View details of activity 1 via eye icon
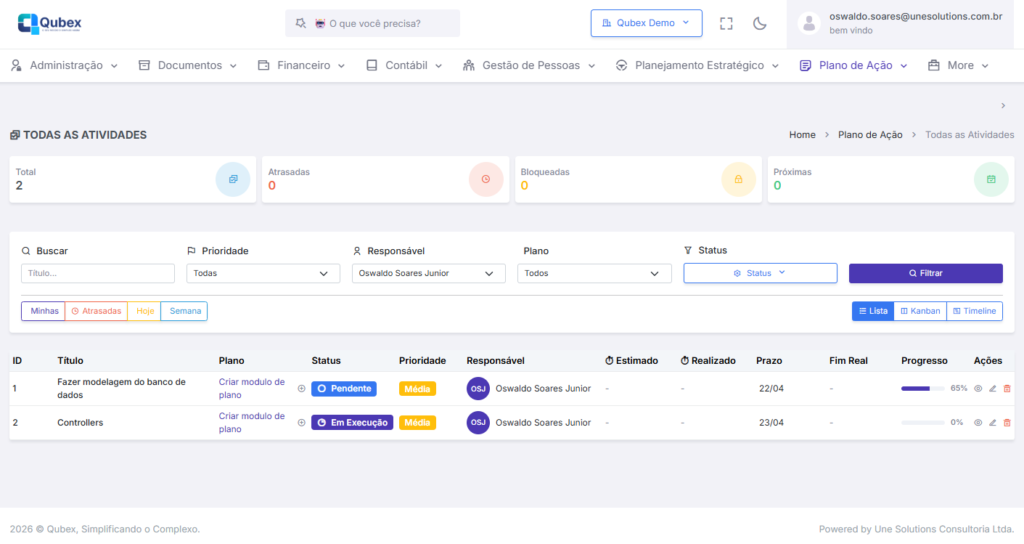1024x544 pixels. pos(978,388)
